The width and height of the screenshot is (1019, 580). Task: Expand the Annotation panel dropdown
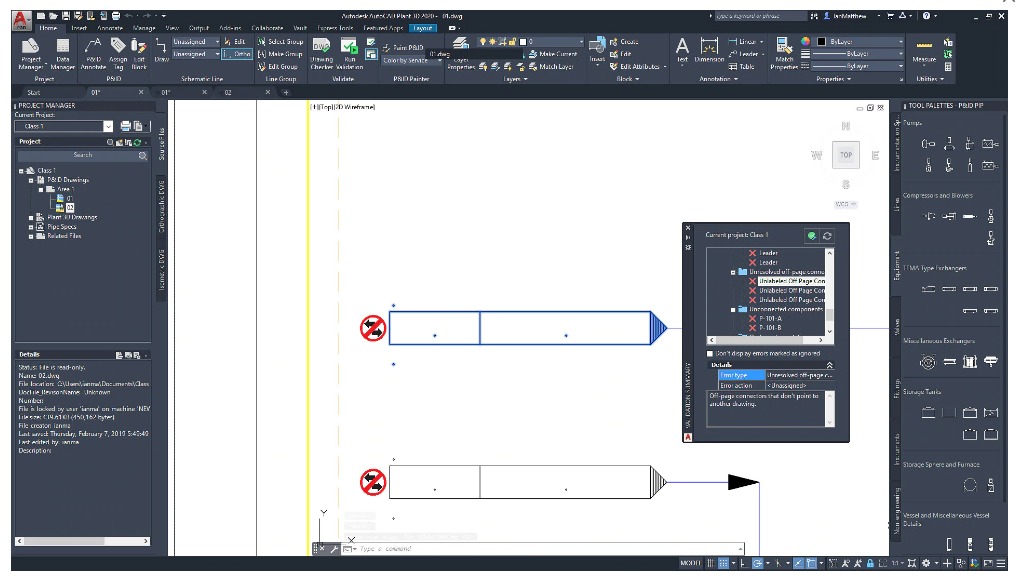(717, 79)
